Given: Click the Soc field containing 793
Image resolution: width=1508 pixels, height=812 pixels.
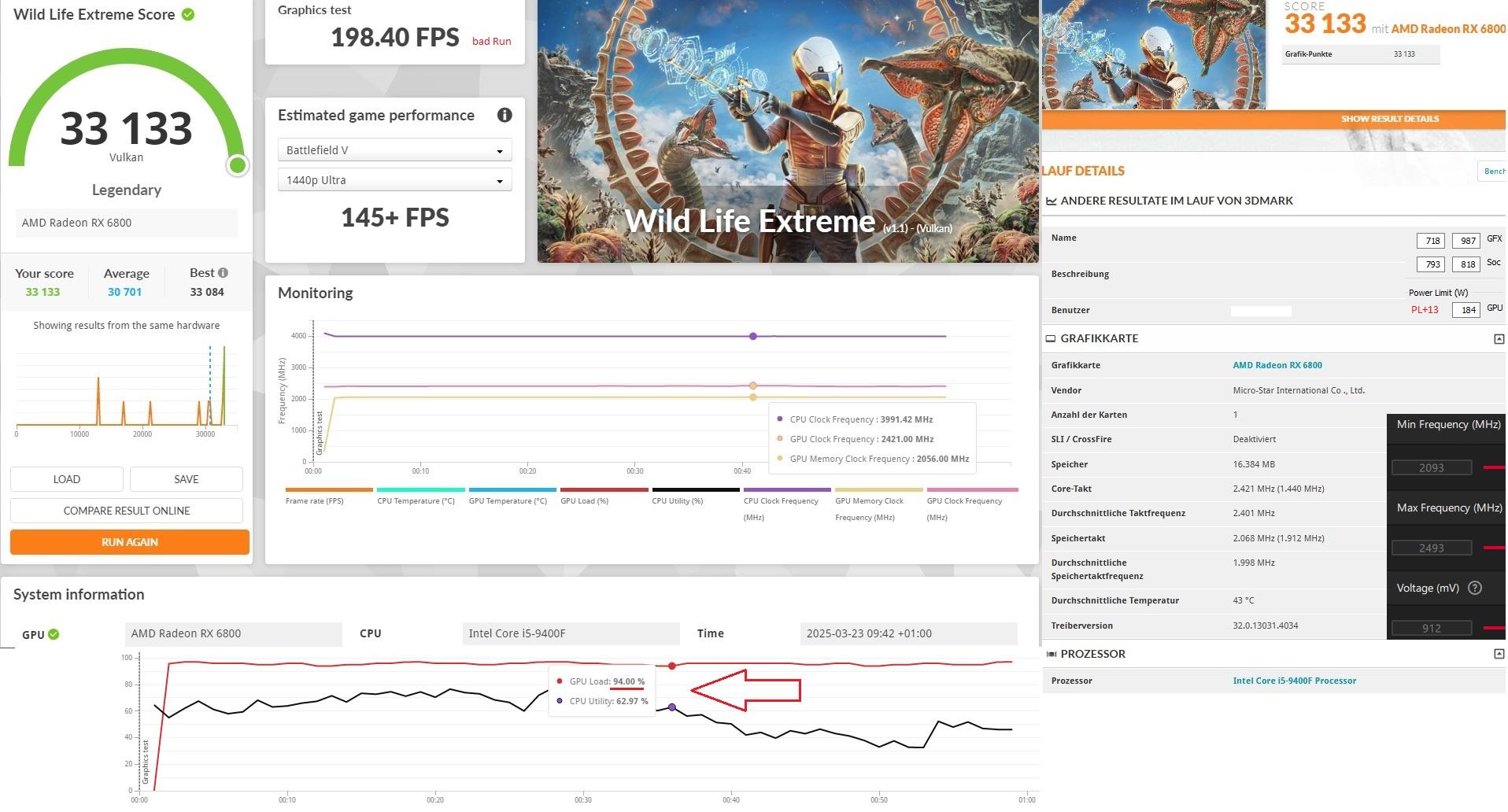Looking at the screenshot, I should pyautogui.click(x=1431, y=264).
